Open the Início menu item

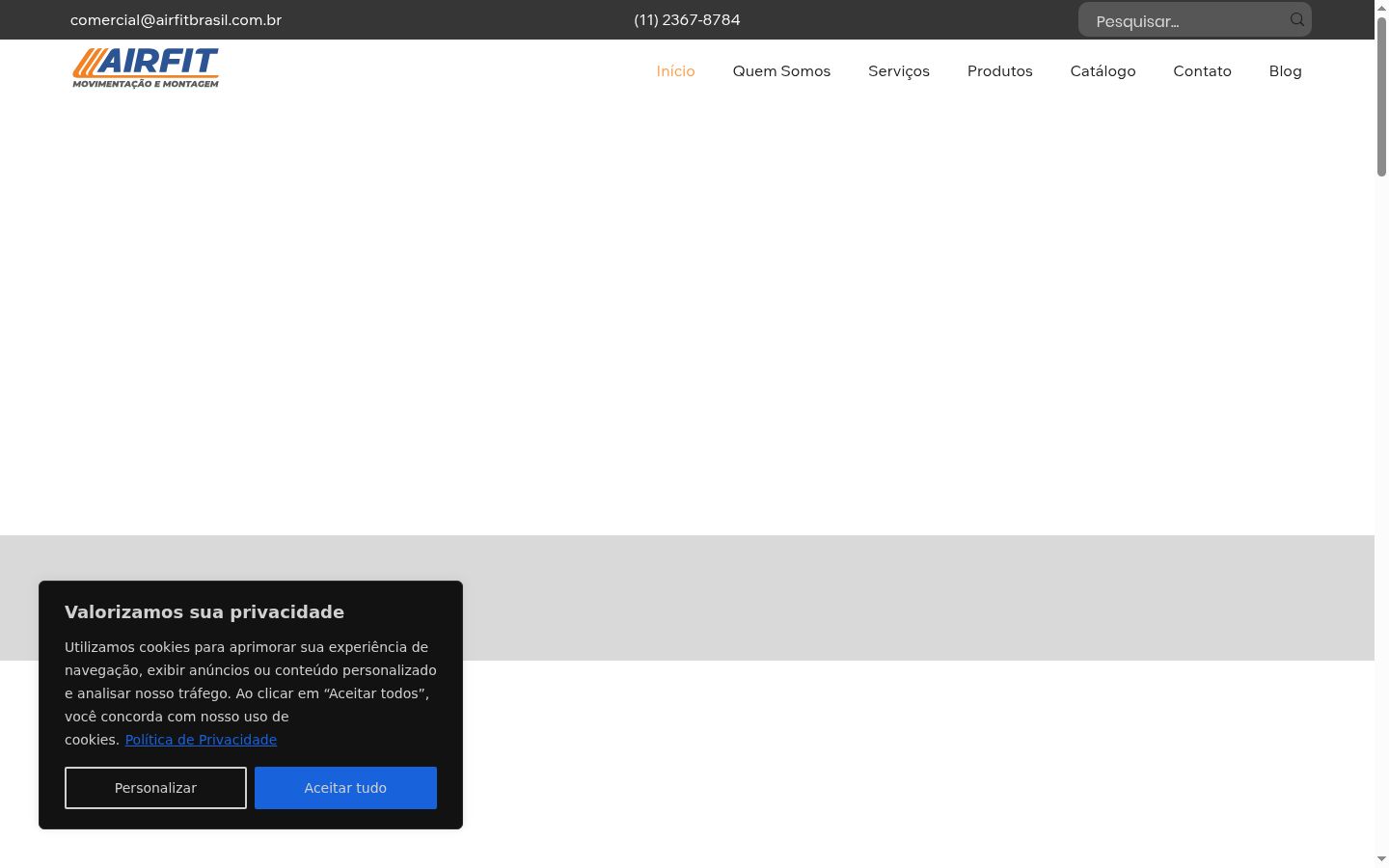point(675,71)
